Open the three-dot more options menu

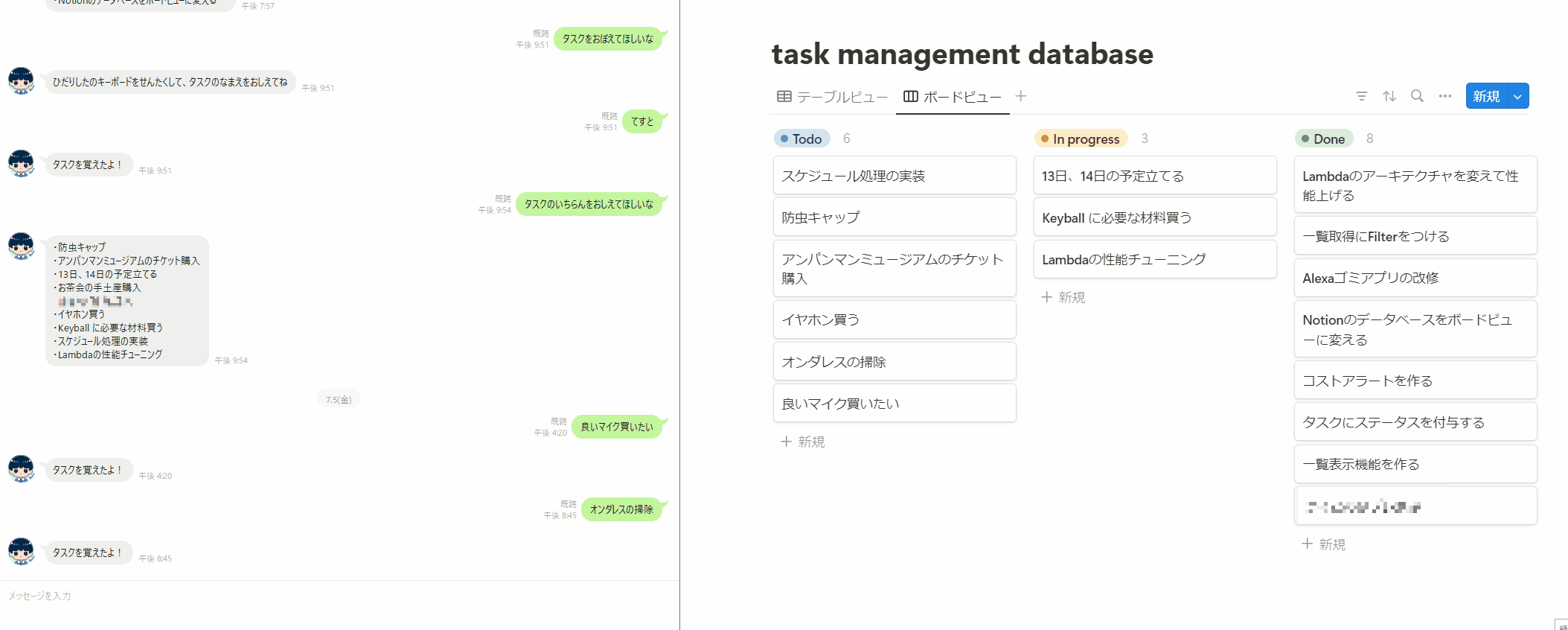pos(1445,96)
